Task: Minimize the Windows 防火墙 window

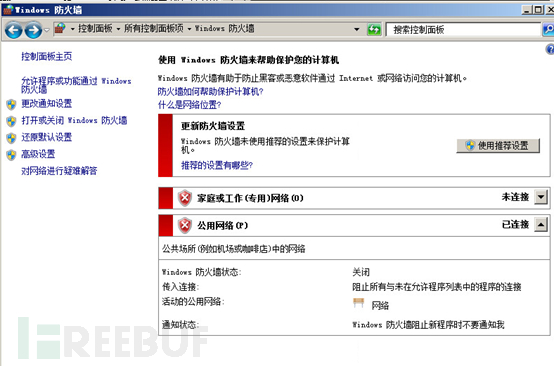Action: click(x=527, y=10)
